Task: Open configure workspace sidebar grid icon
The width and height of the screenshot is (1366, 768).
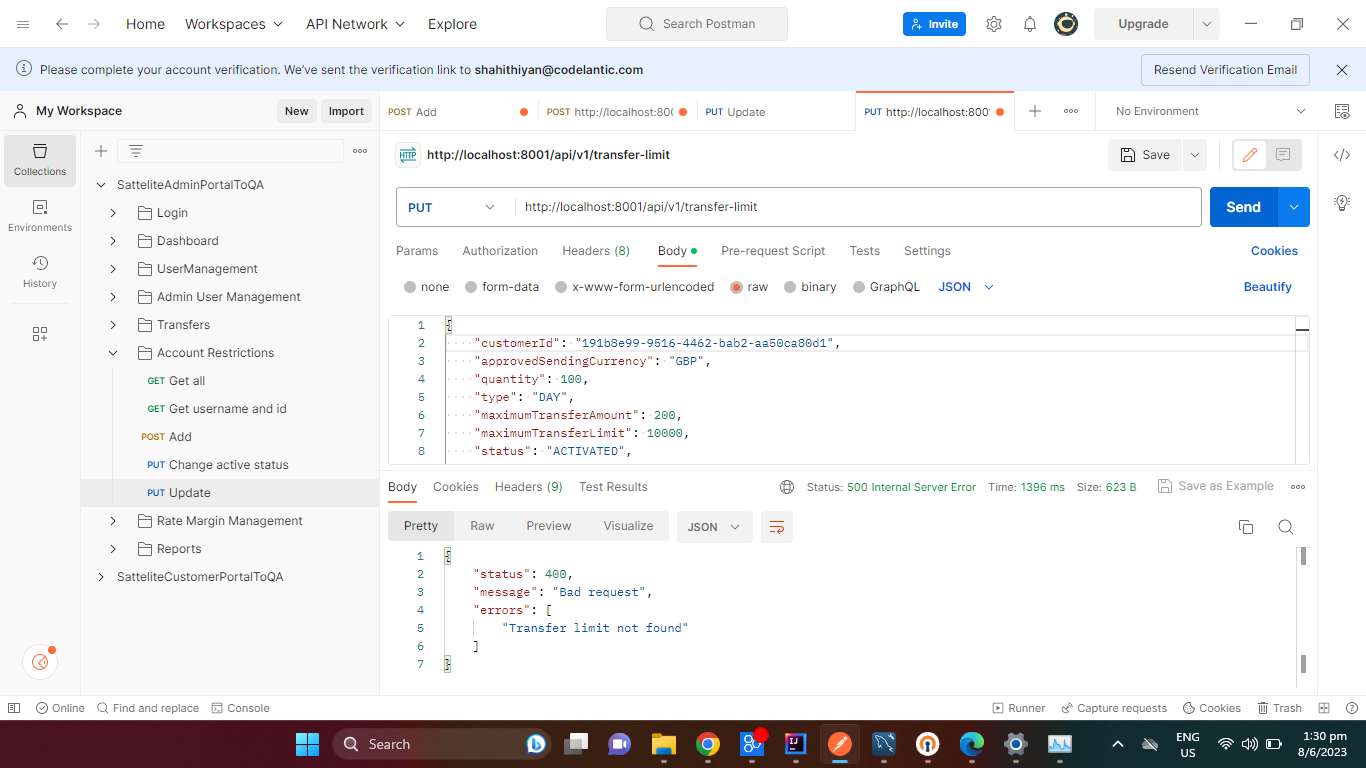Action: tap(40, 334)
